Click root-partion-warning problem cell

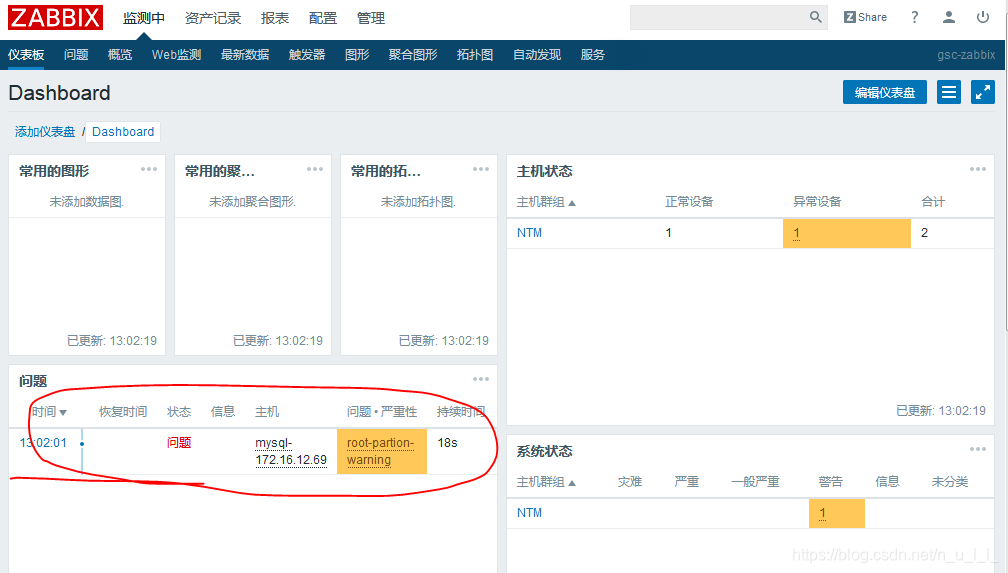382,451
